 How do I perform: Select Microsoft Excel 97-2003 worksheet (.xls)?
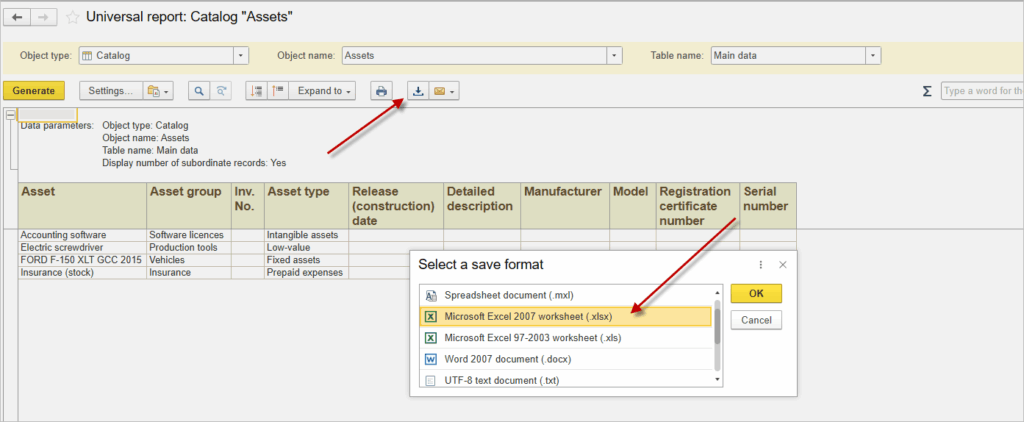pos(566,338)
